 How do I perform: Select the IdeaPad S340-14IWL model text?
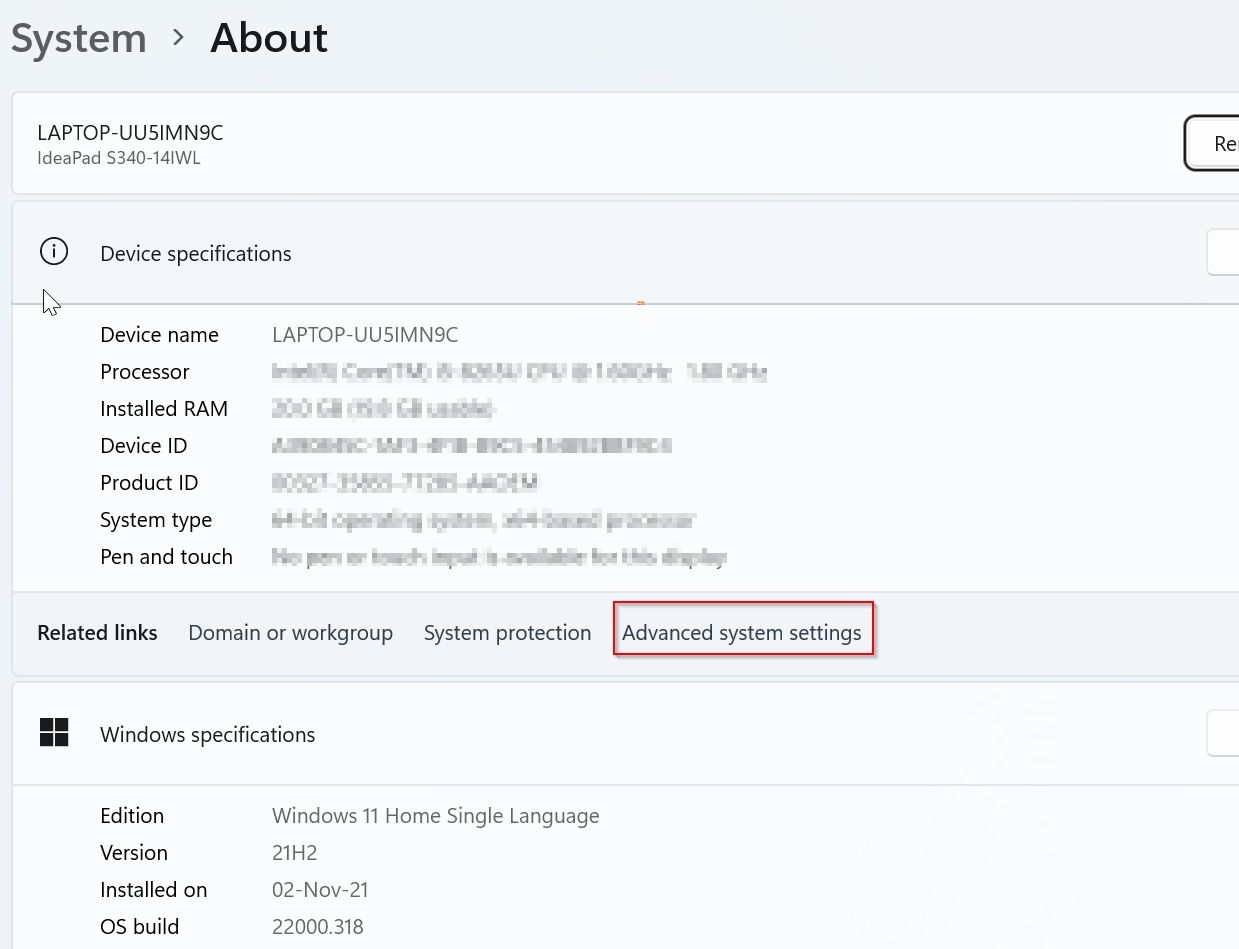(119, 158)
